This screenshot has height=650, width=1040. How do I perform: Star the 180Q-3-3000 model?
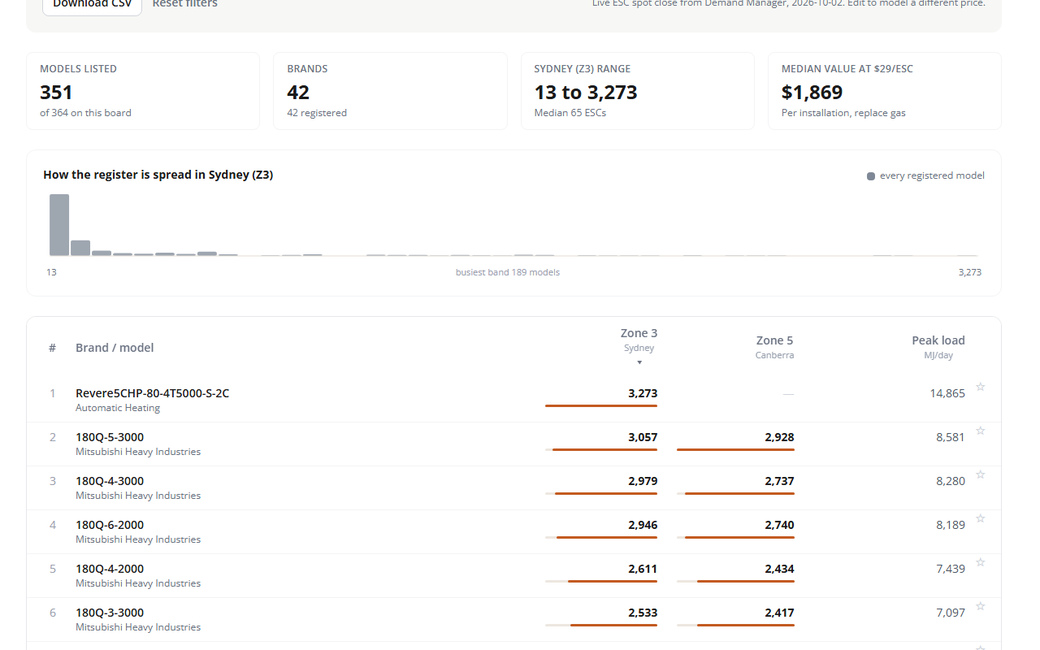980,606
